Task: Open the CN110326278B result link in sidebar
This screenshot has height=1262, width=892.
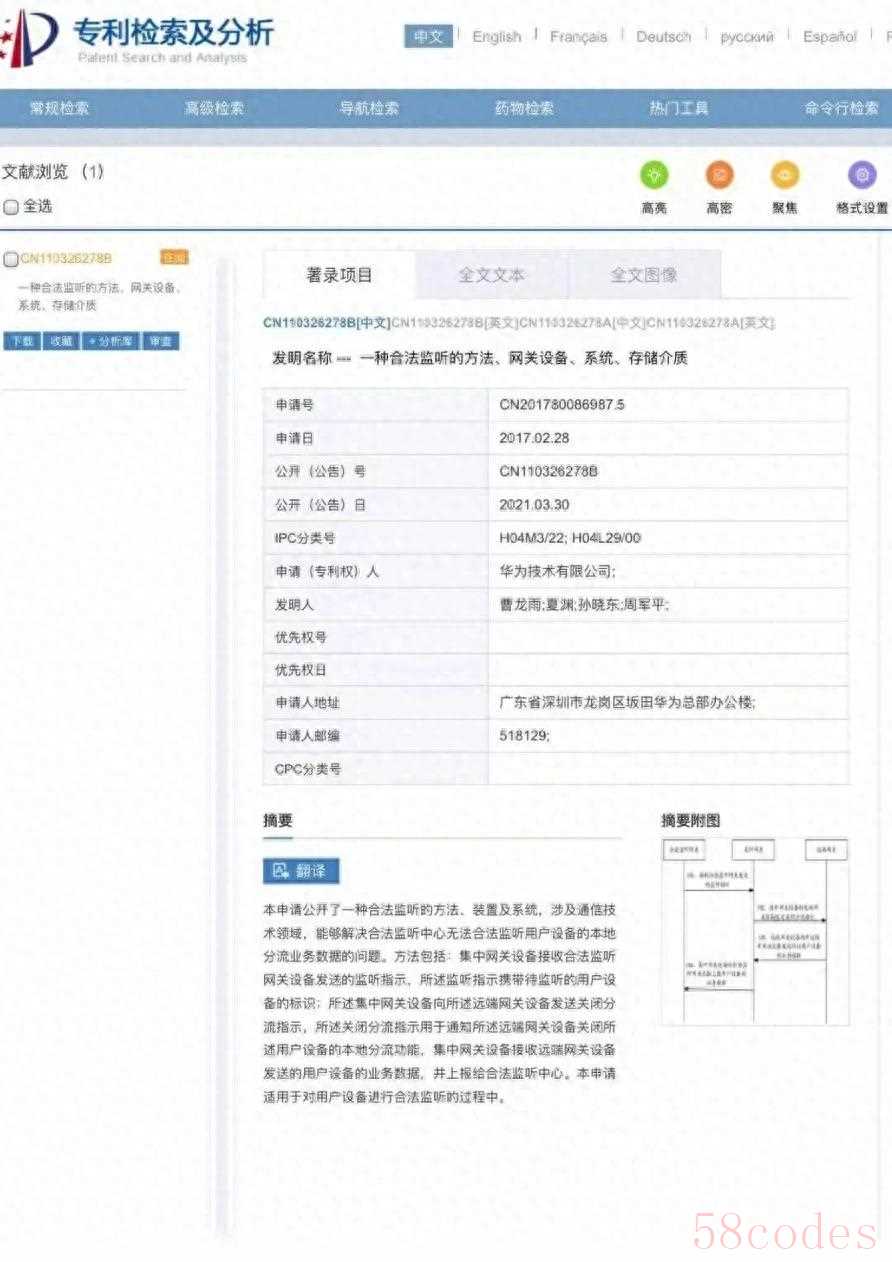Action: tap(66, 259)
